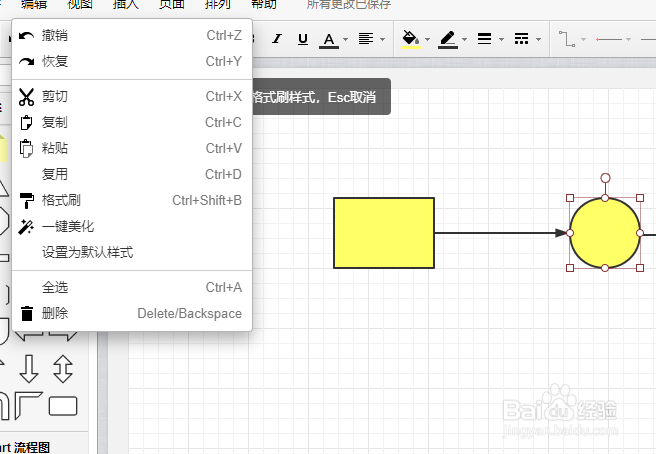
Task: Click One-click Beautify (一键美化) entry
Action: click(132, 226)
